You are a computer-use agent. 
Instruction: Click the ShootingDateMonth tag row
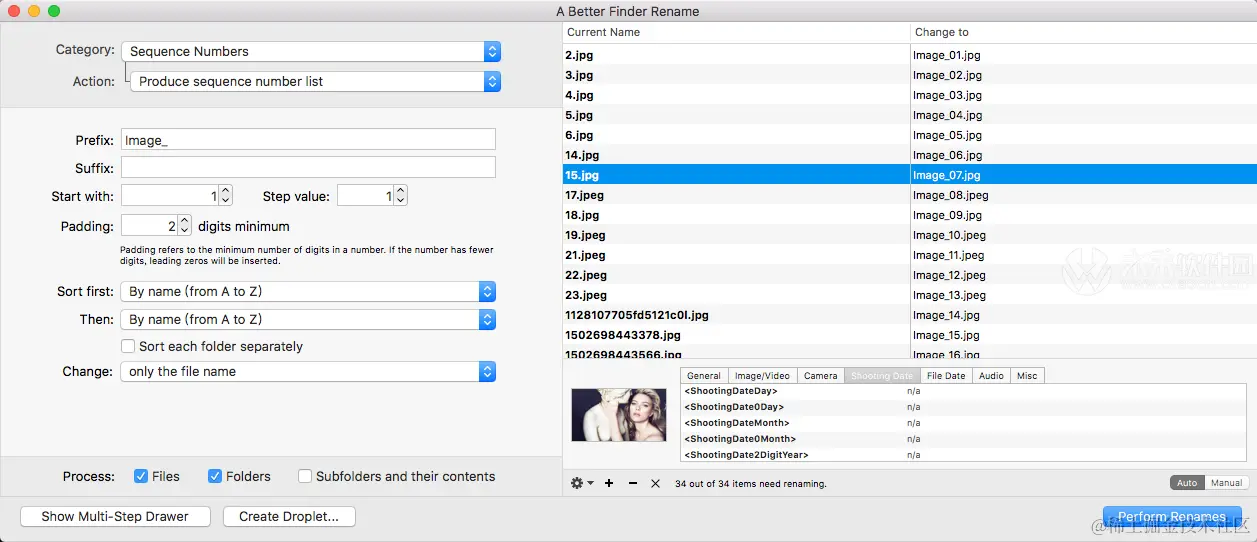964,423
